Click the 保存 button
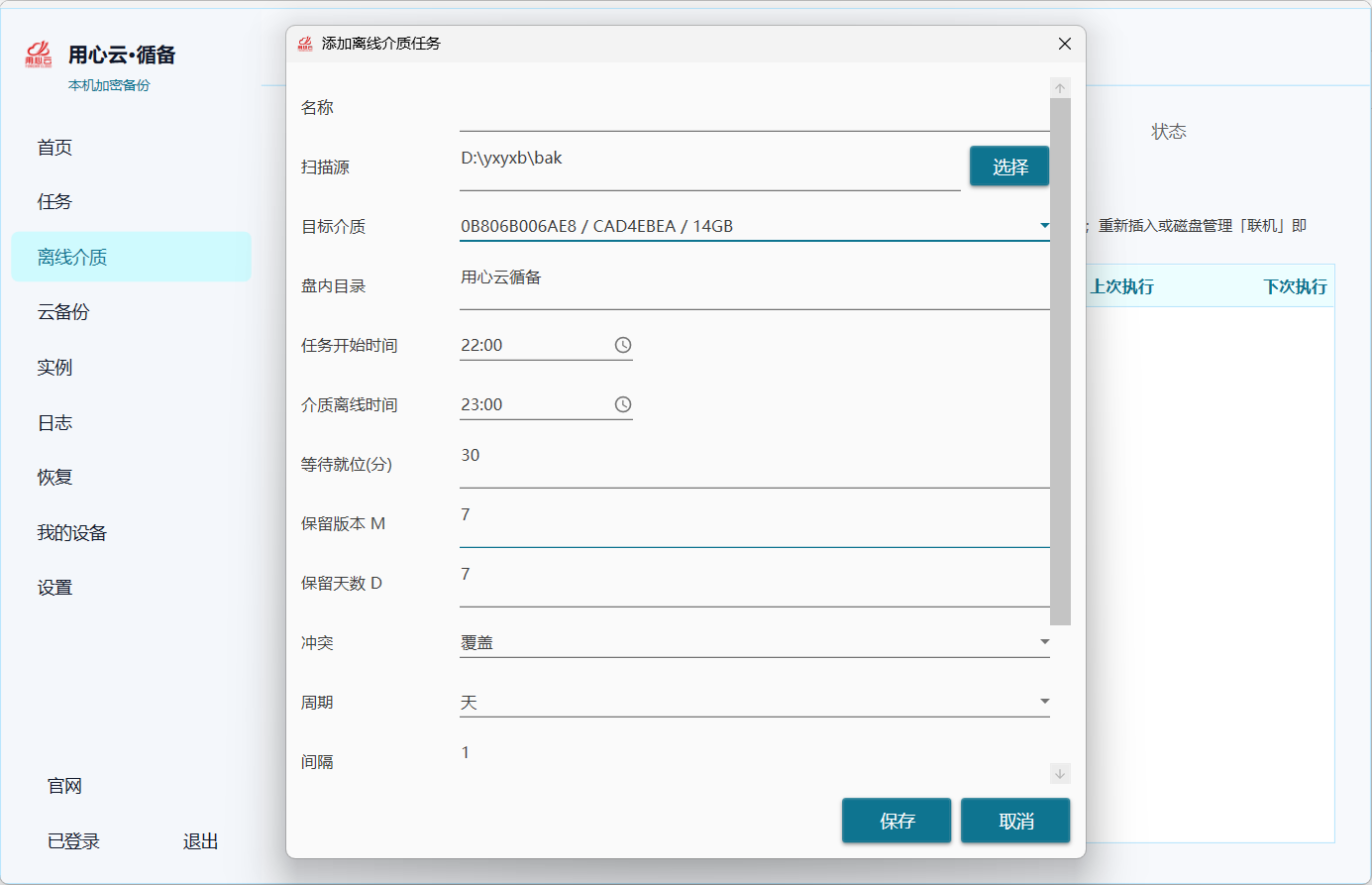The height and width of the screenshot is (885, 1372). (897, 821)
